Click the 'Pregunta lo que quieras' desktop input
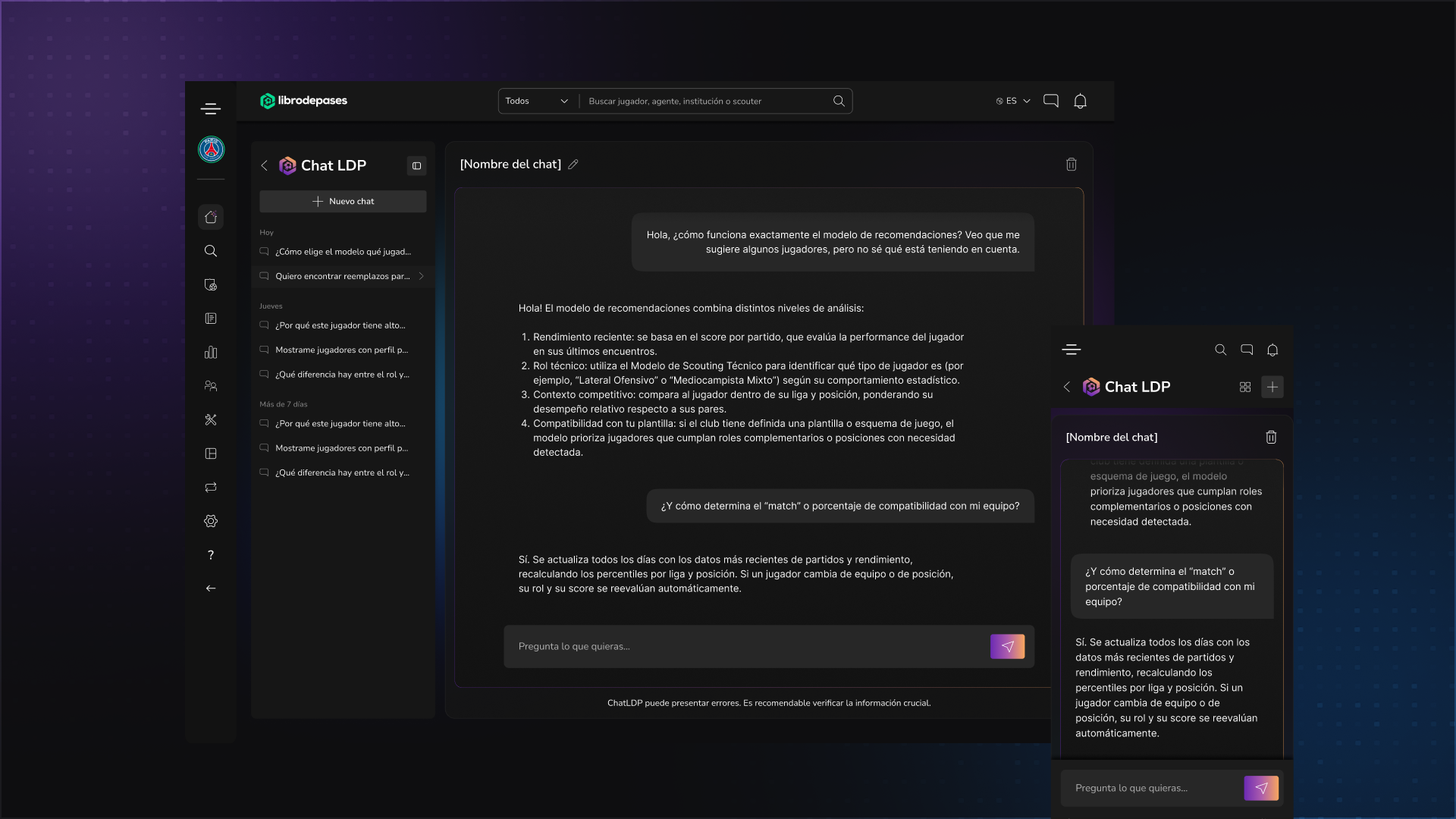 tap(743, 647)
